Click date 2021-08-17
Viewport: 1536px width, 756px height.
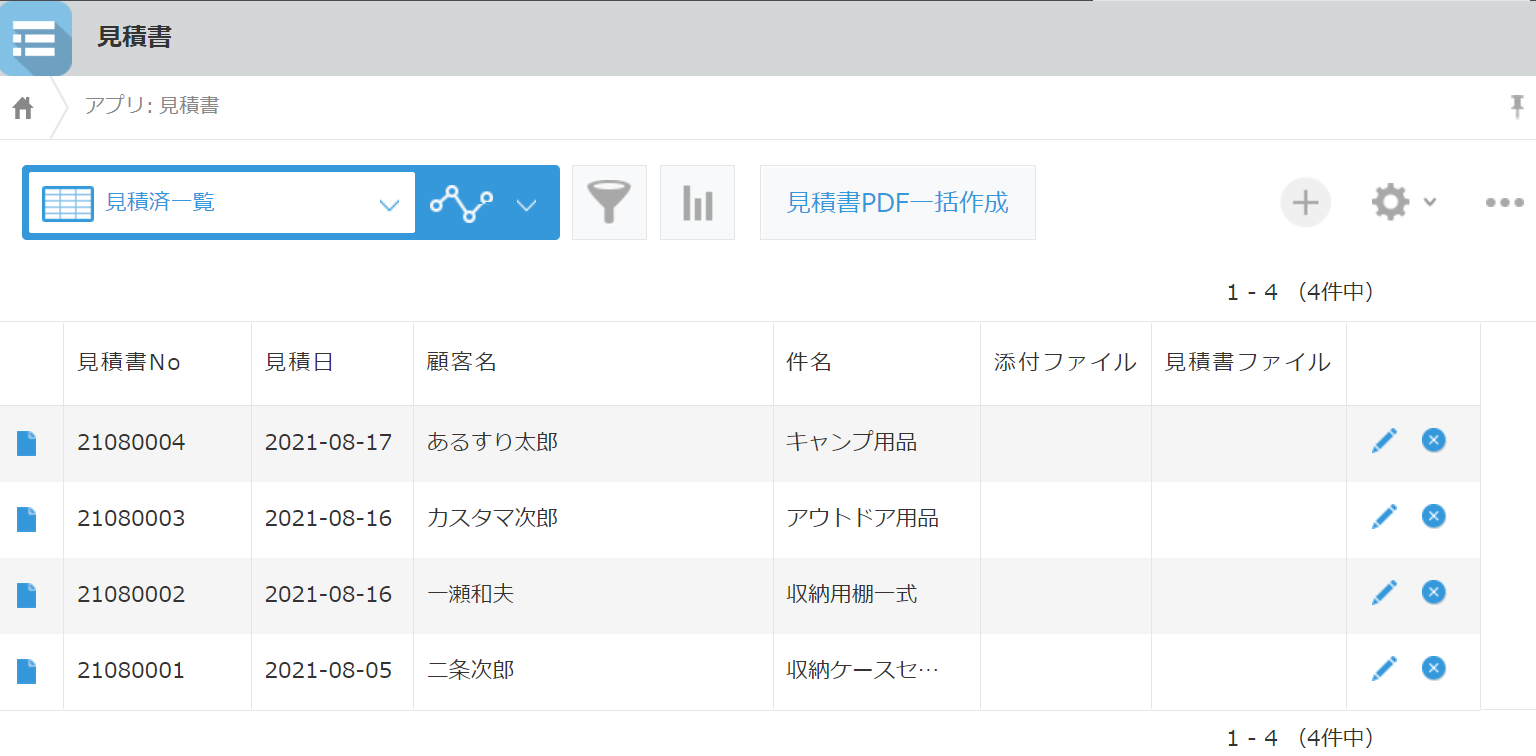[328, 442]
